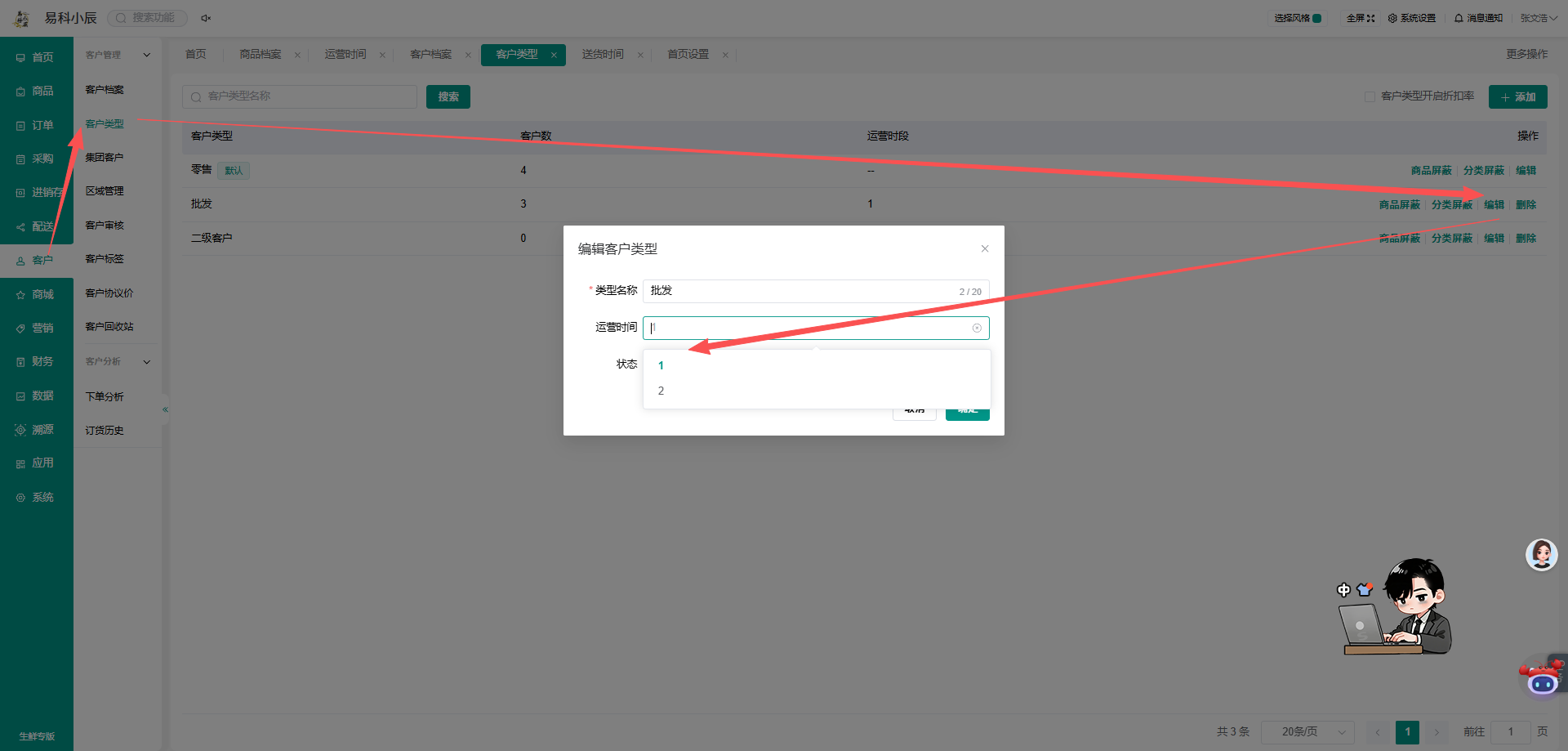Switch to 送货时间 tab
Image resolution: width=1568 pixels, height=751 pixels.
click(x=603, y=54)
